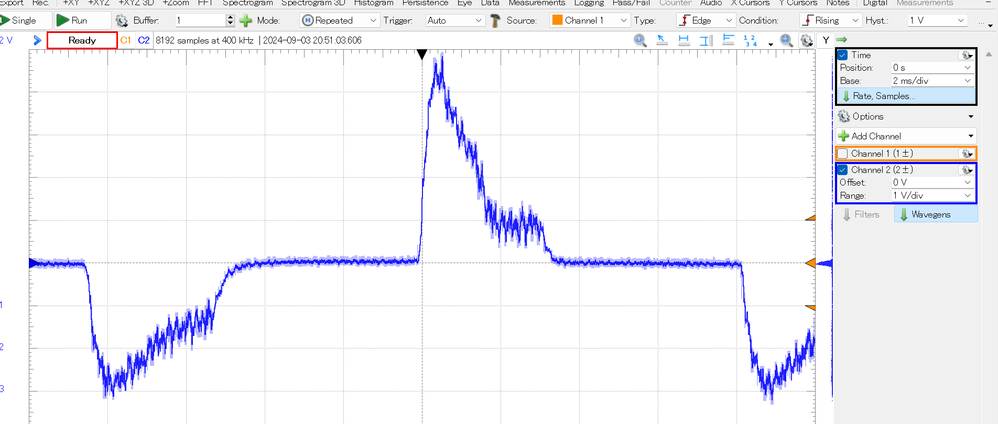Open the Notes view
This screenshot has width=998, height=424.
click(x=838, y=3)
